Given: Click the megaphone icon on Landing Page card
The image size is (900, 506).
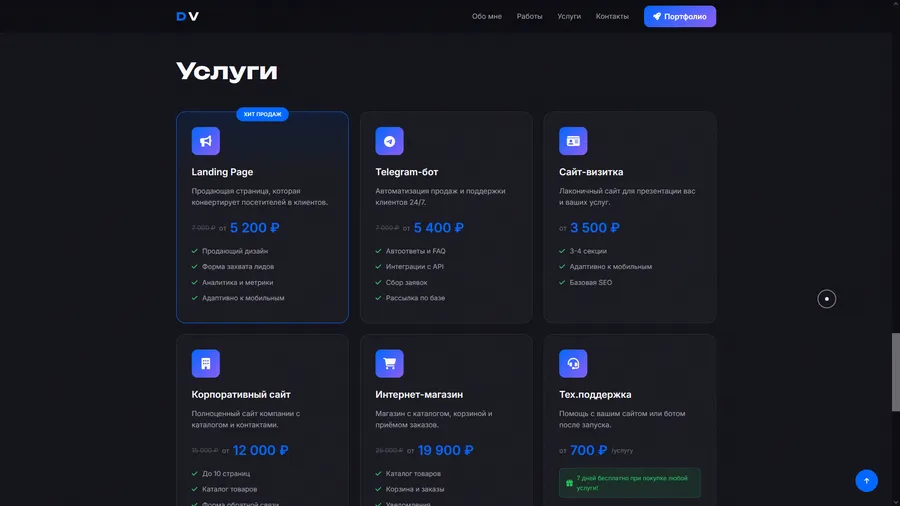Looking at the screenshot, I should (x=205, y=141).
